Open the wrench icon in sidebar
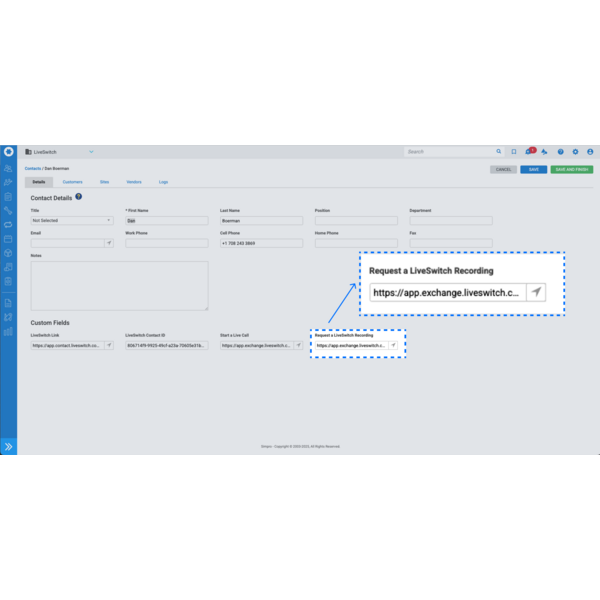 [x=8, y=210]
